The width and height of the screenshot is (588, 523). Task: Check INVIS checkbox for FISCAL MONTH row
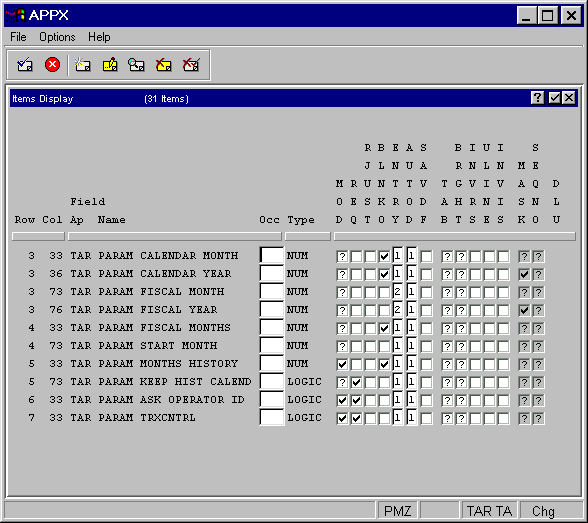503,292
